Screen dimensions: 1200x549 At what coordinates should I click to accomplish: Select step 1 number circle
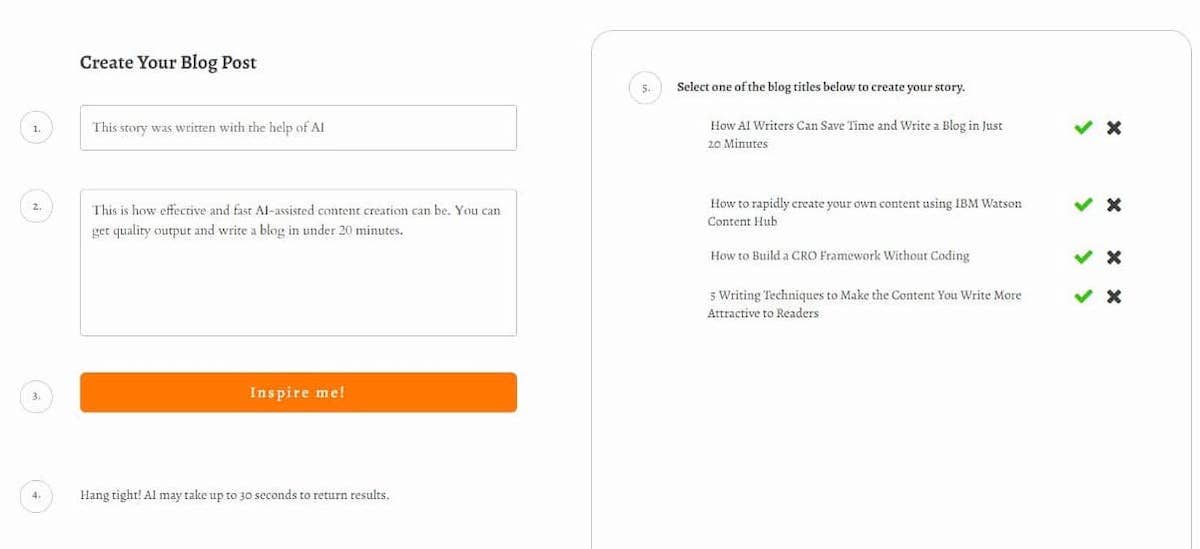click(36, 129)
